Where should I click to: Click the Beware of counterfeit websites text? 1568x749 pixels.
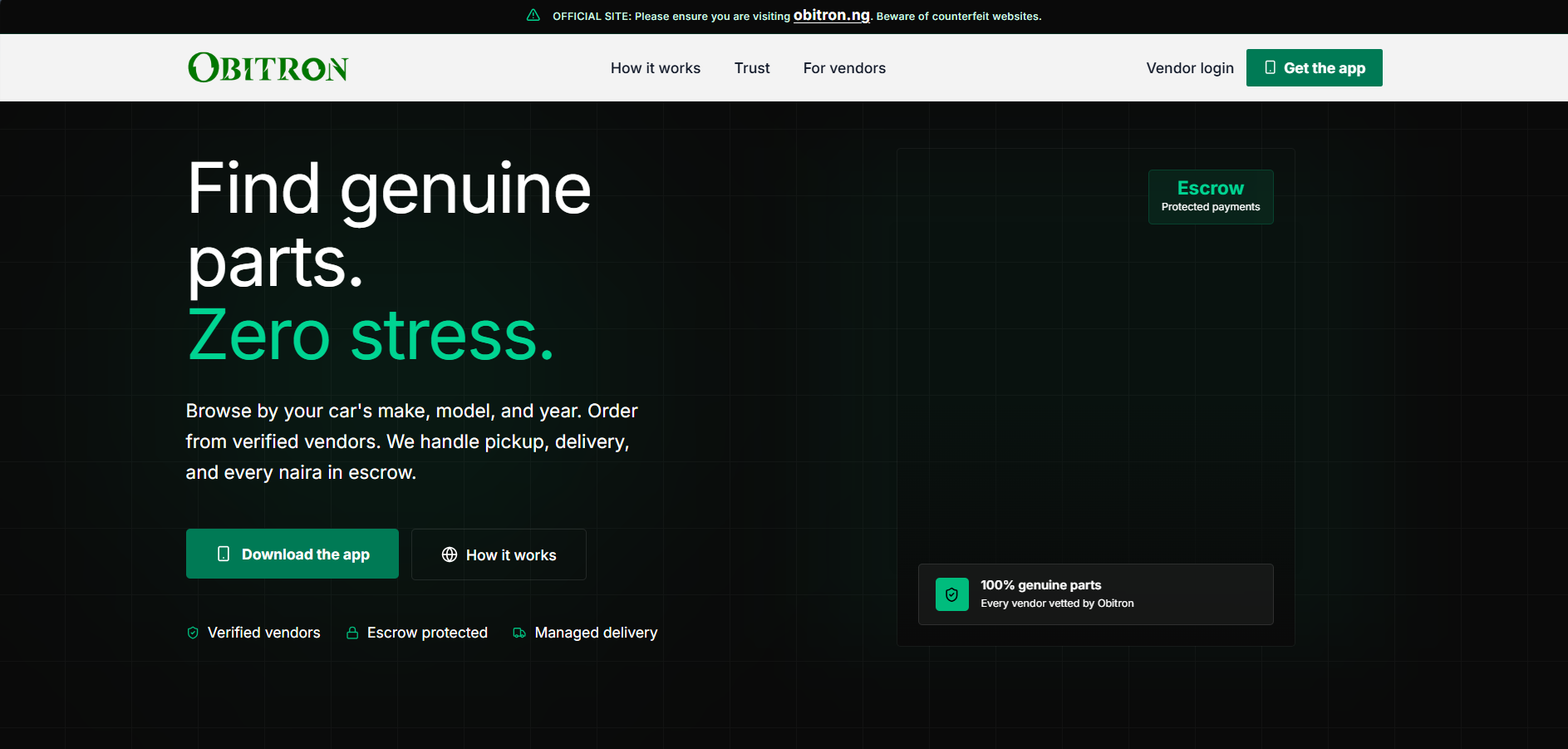coord(959,16)
